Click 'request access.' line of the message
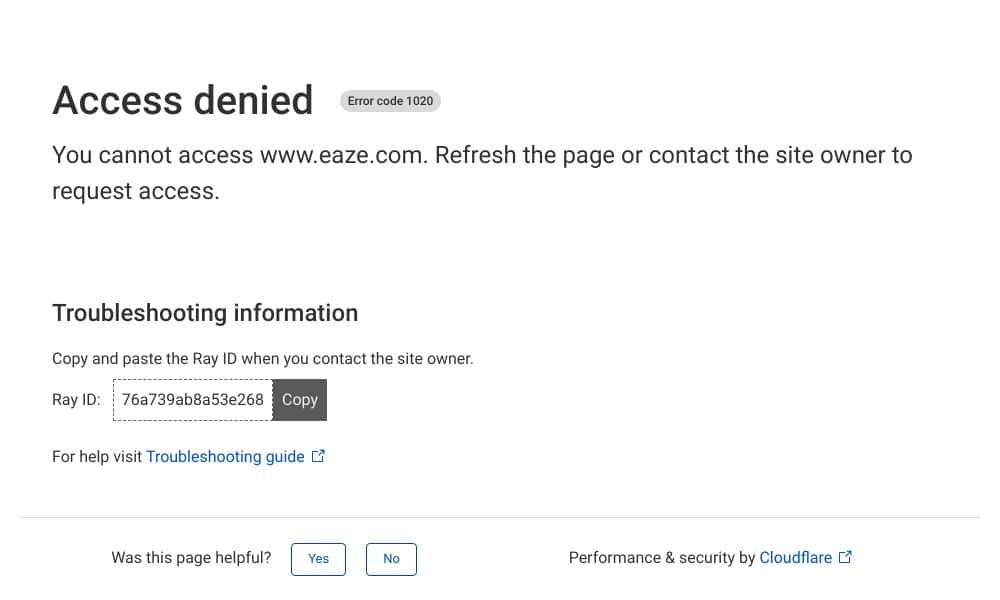 click(136, 191)
